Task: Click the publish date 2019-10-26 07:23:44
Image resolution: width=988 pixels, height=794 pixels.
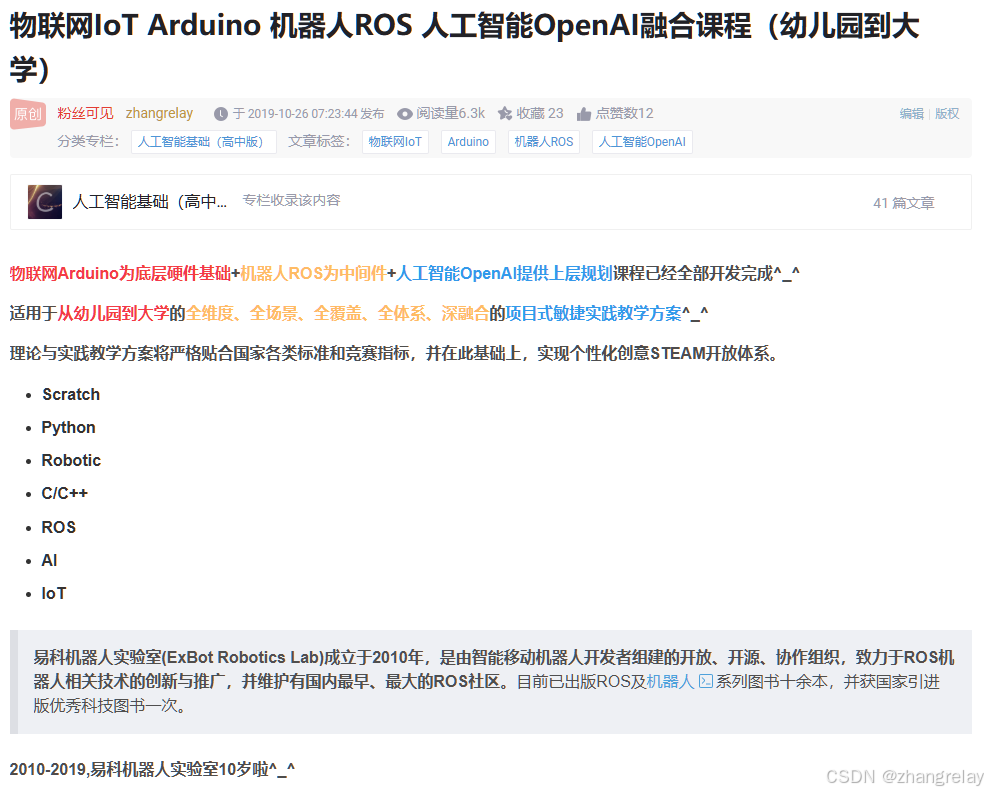Action: pyautogui.click(x=302, y=114)
